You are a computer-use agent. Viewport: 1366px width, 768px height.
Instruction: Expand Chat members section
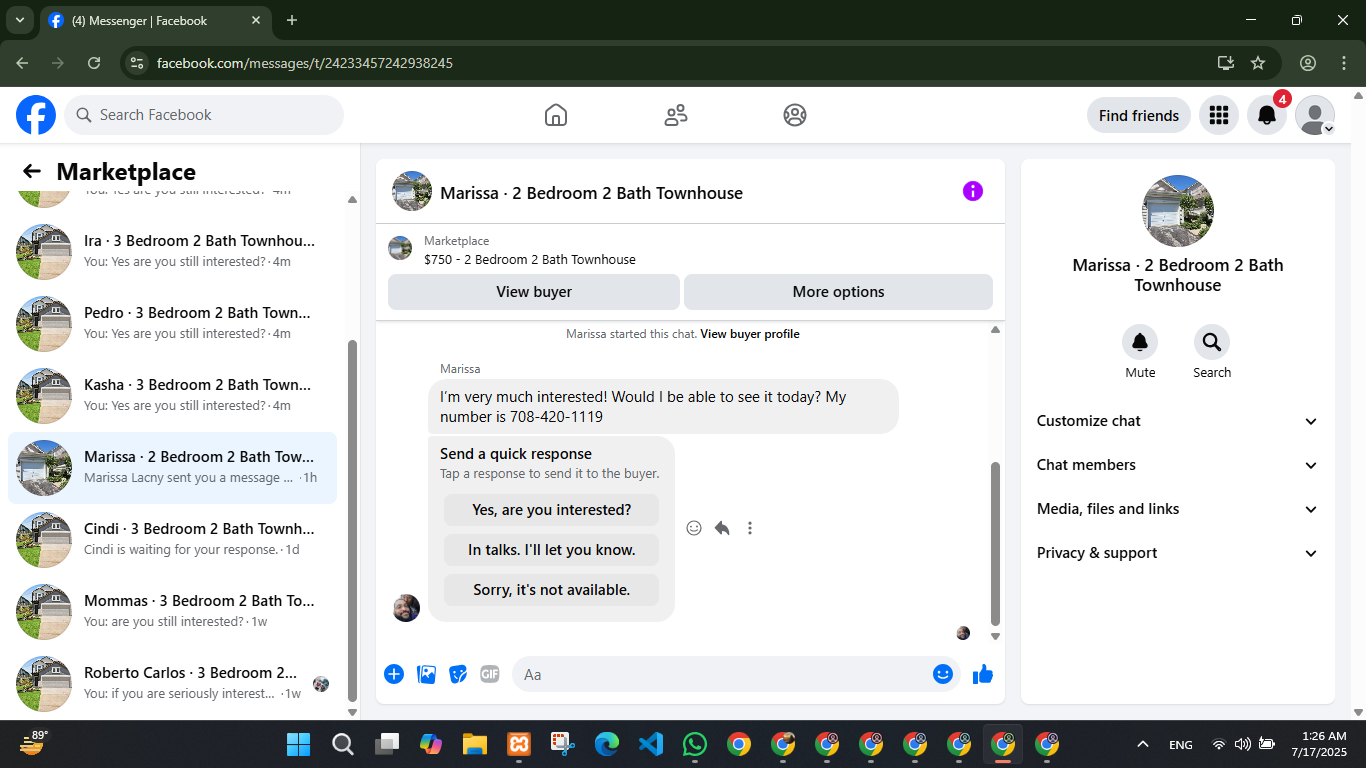click(x=1178, y=465)
